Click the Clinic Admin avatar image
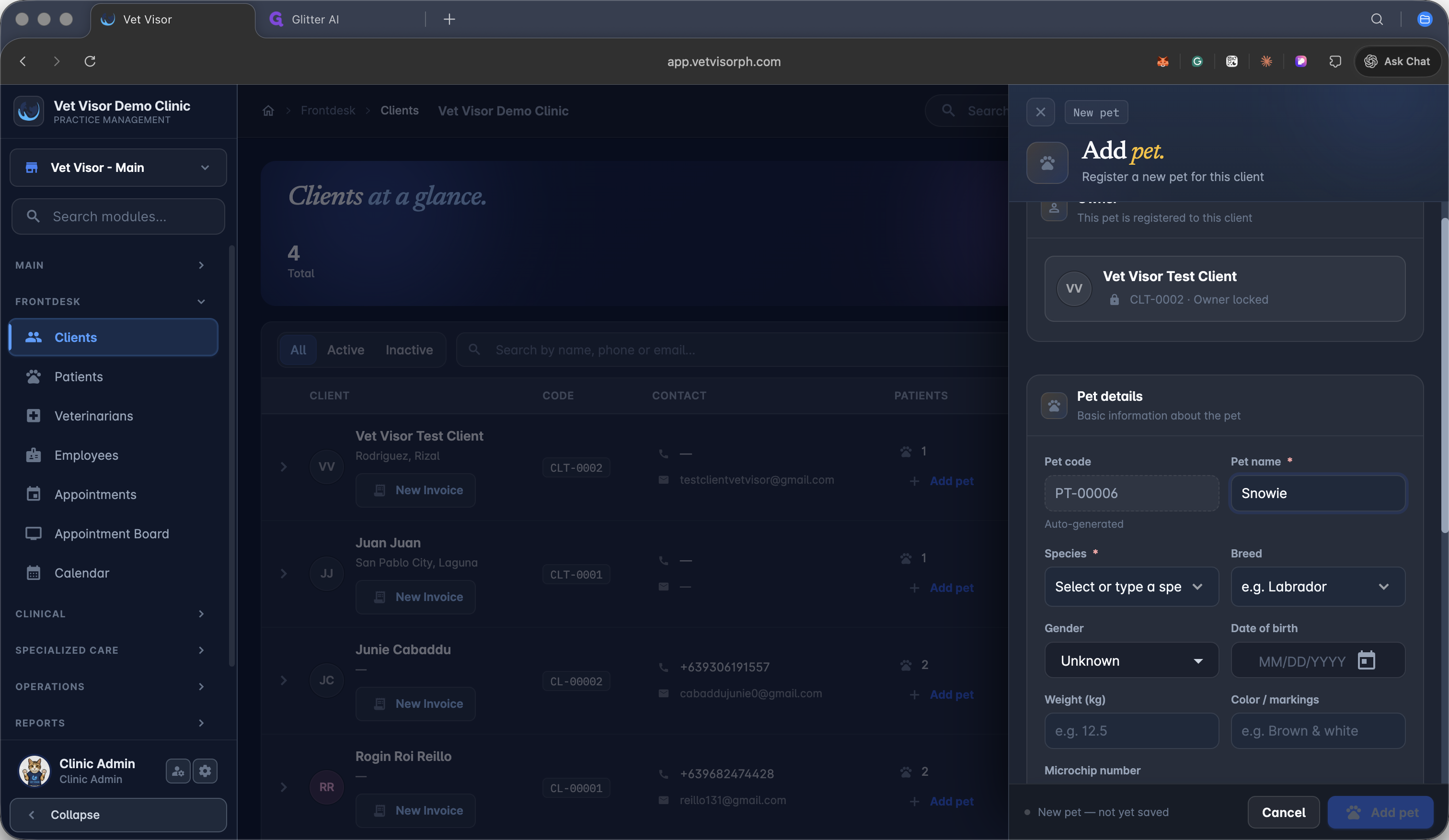 coord(34,771)
